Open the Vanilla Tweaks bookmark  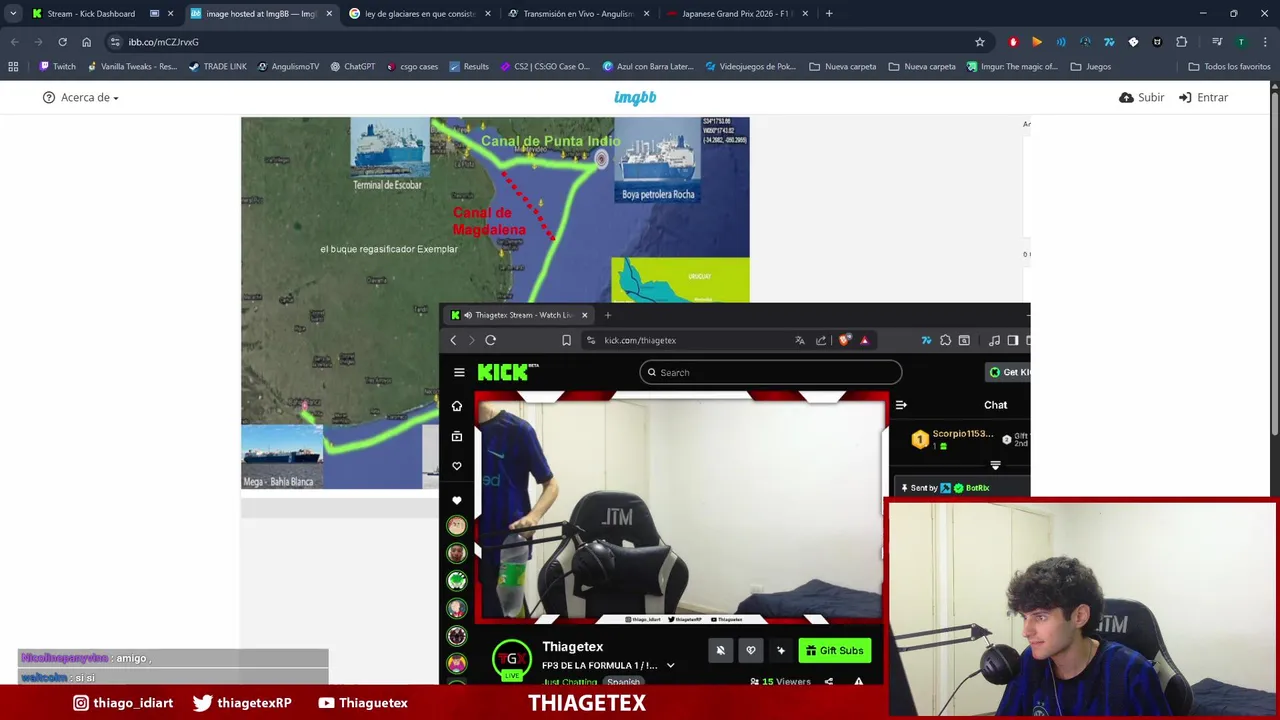(132, 67)
